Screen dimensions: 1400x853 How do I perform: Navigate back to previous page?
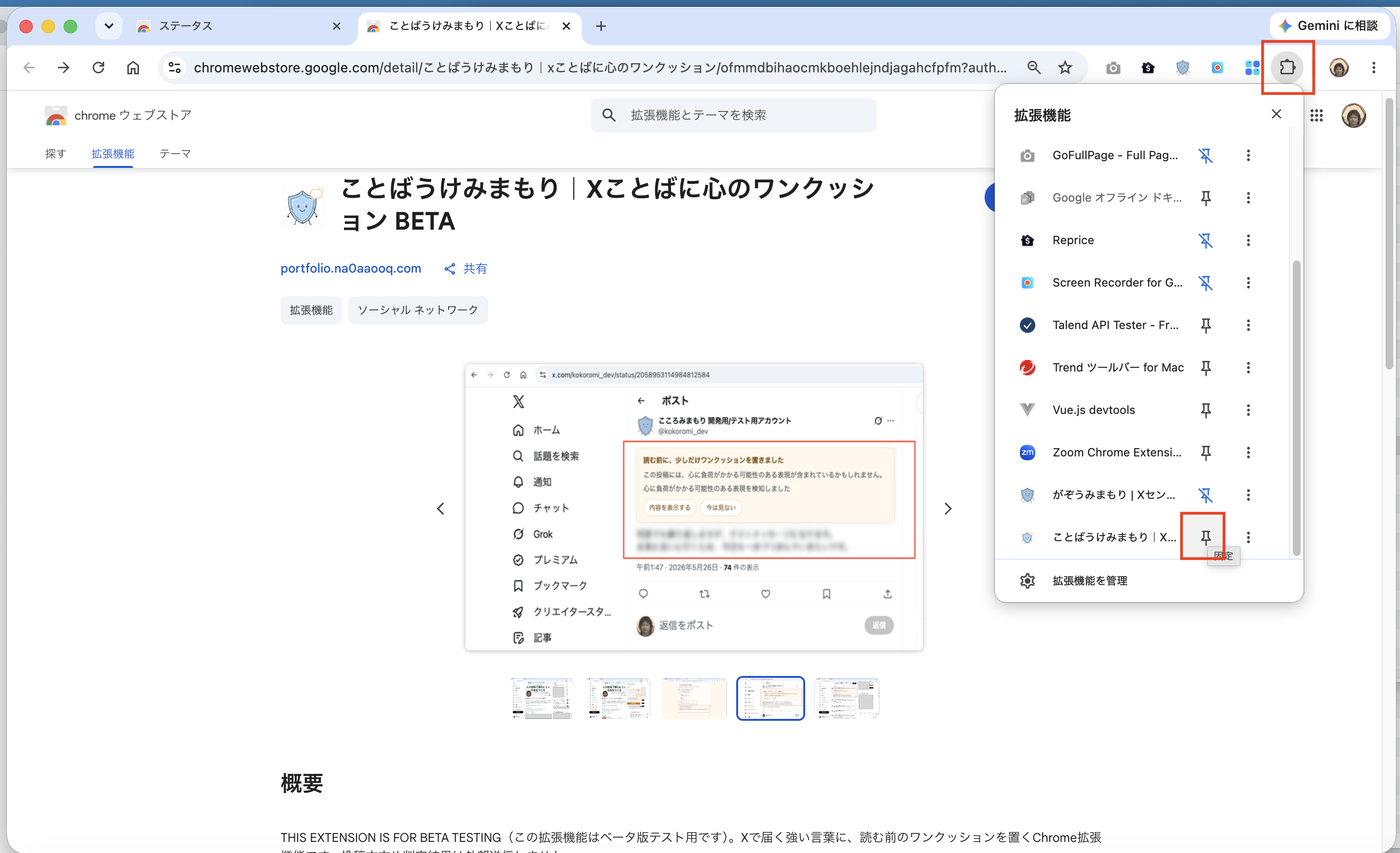(x=29, y=68)
